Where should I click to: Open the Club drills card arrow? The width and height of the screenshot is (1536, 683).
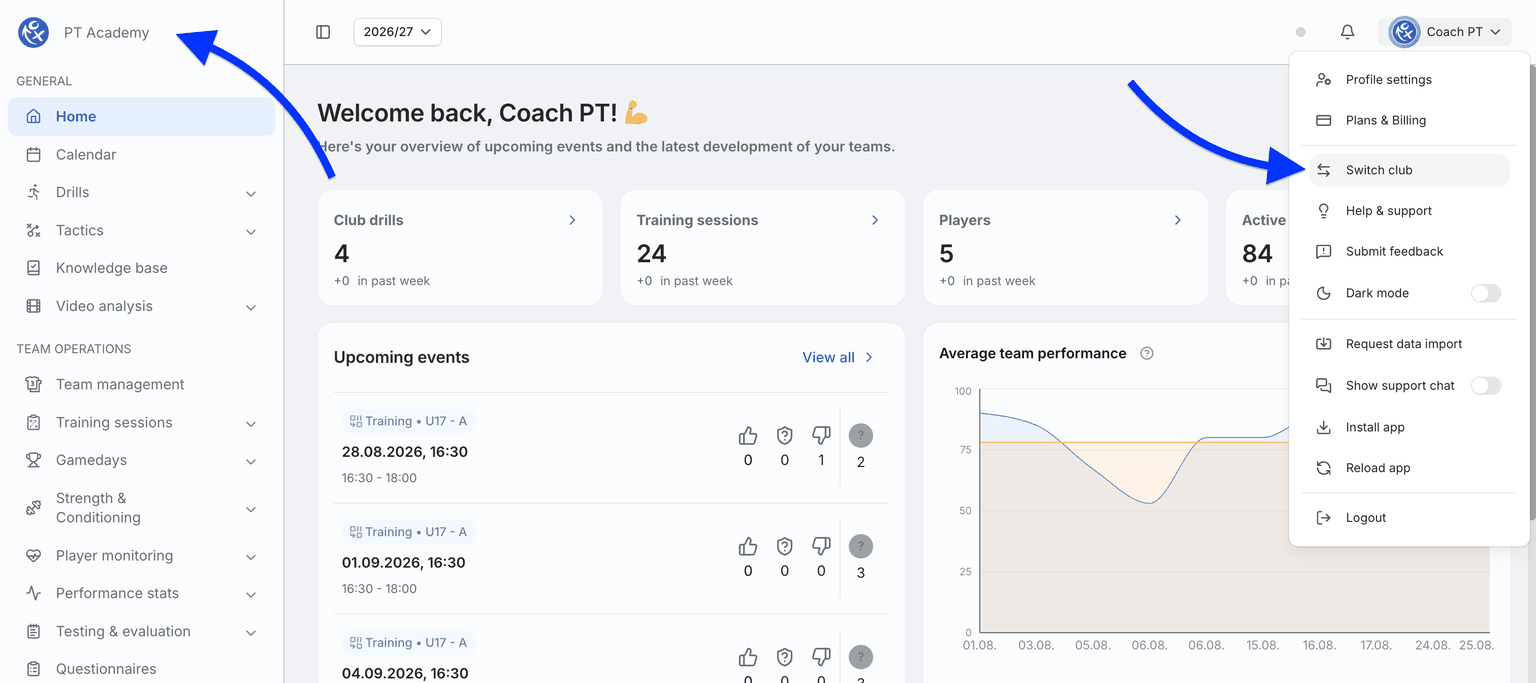coord(572,220)
